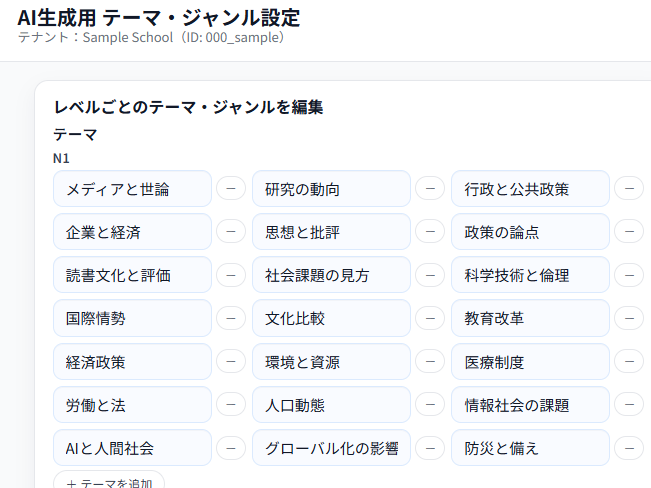The image size is (651, 488).
Task: Click minus icon next to 環境と資源
Action: pyautogui.click(x=430, y=361)
